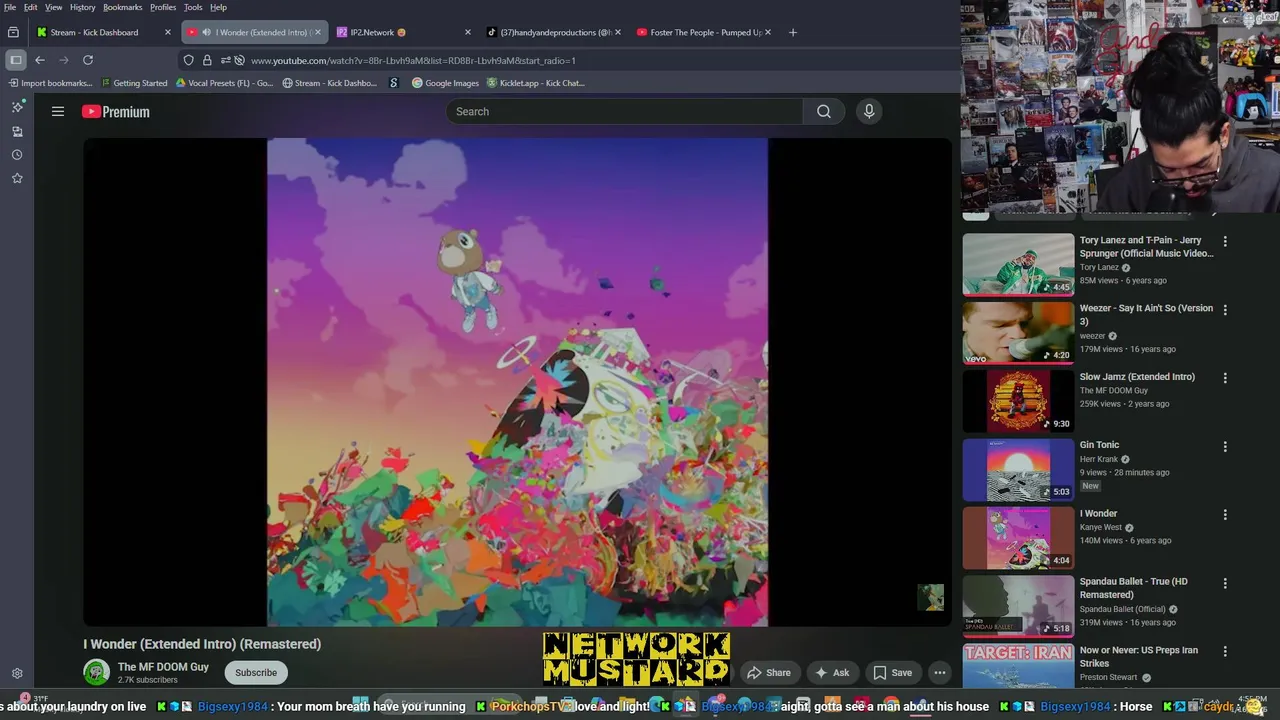Open the Profiles menu
The image size is (1280, 720).
click(x=163, y=7)
